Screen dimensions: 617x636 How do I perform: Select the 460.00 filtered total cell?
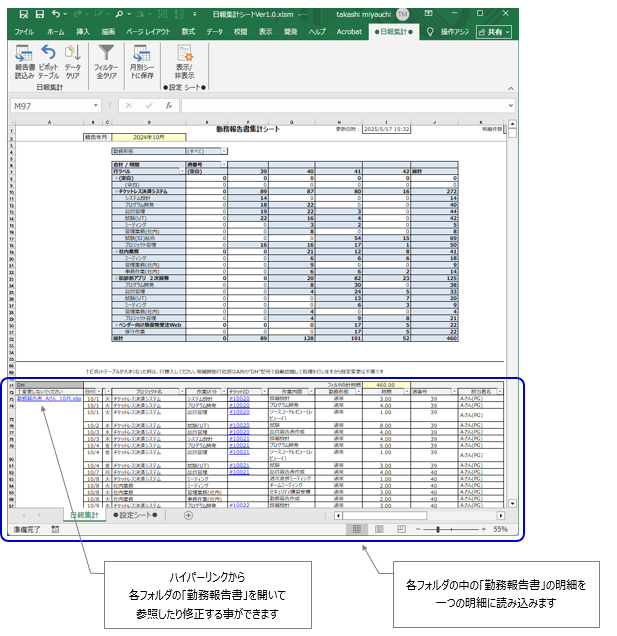pyautogui.click(x=386, y=385)
